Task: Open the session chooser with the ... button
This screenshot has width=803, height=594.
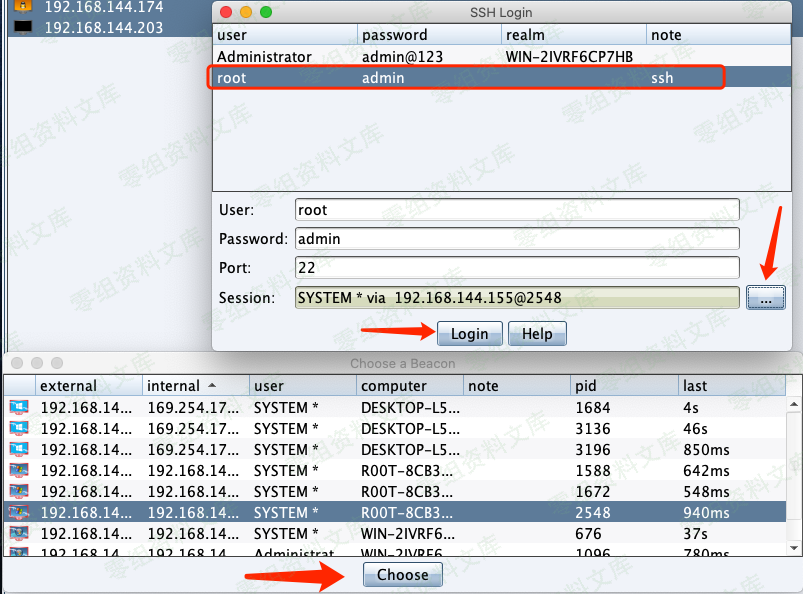Action: coord(766,298)
